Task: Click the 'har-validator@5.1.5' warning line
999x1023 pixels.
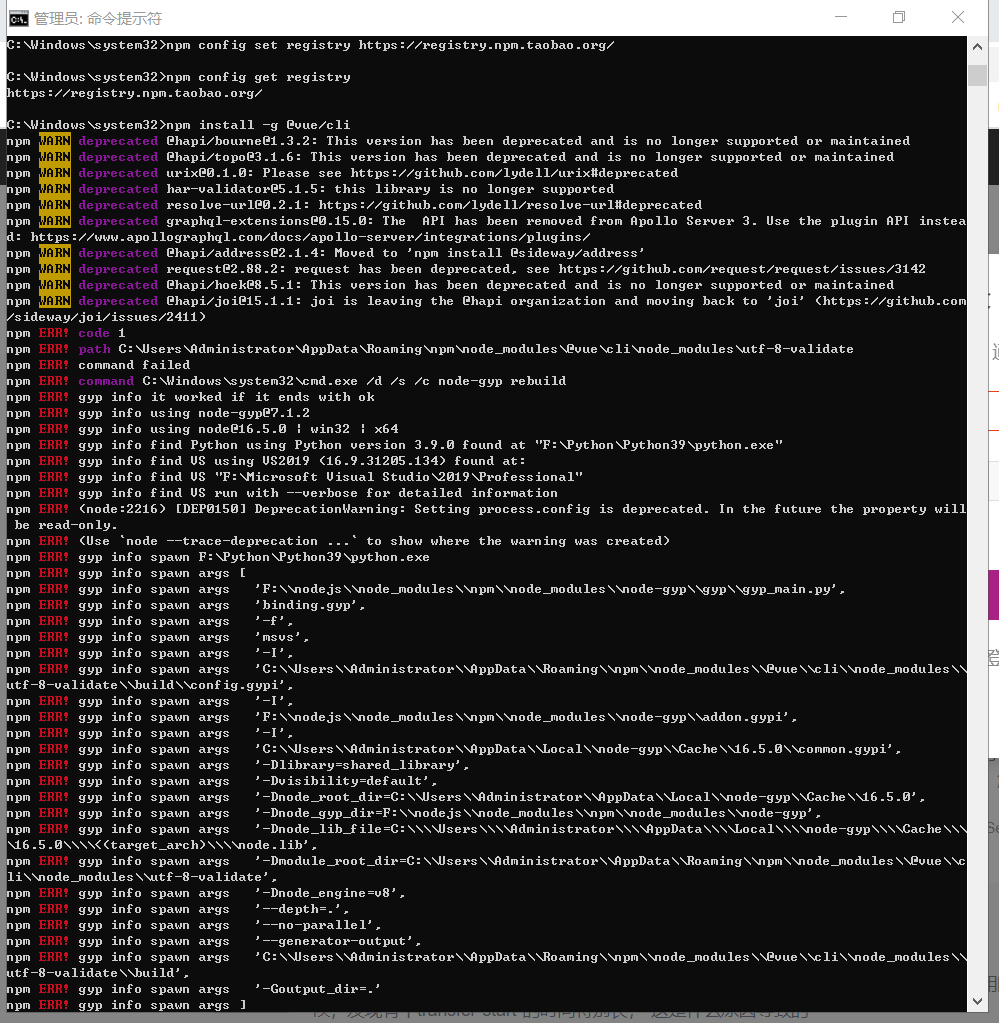Action: [x=311, y=189]
